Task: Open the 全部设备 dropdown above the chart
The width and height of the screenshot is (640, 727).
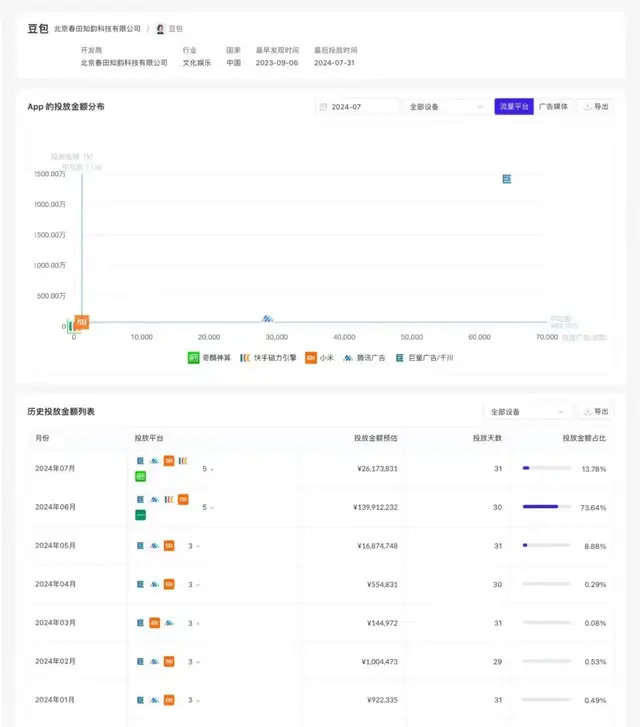Action: pos(446,107)
